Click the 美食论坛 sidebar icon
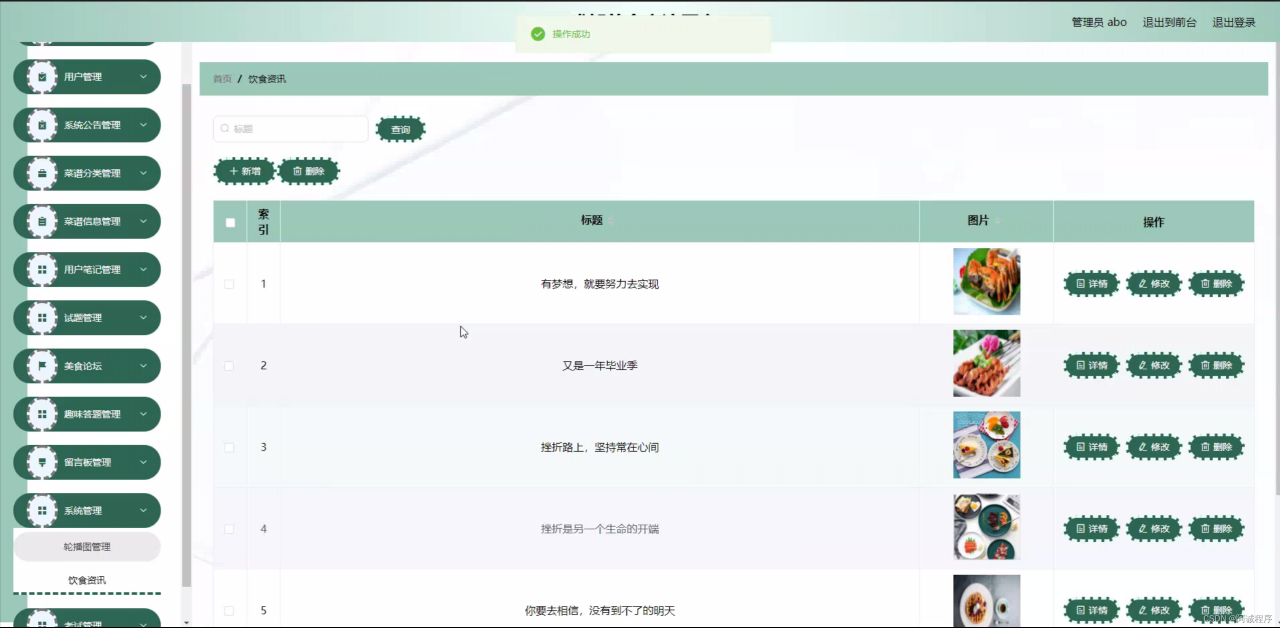Screen dimensions: 1280x628 tap(41, 366)
